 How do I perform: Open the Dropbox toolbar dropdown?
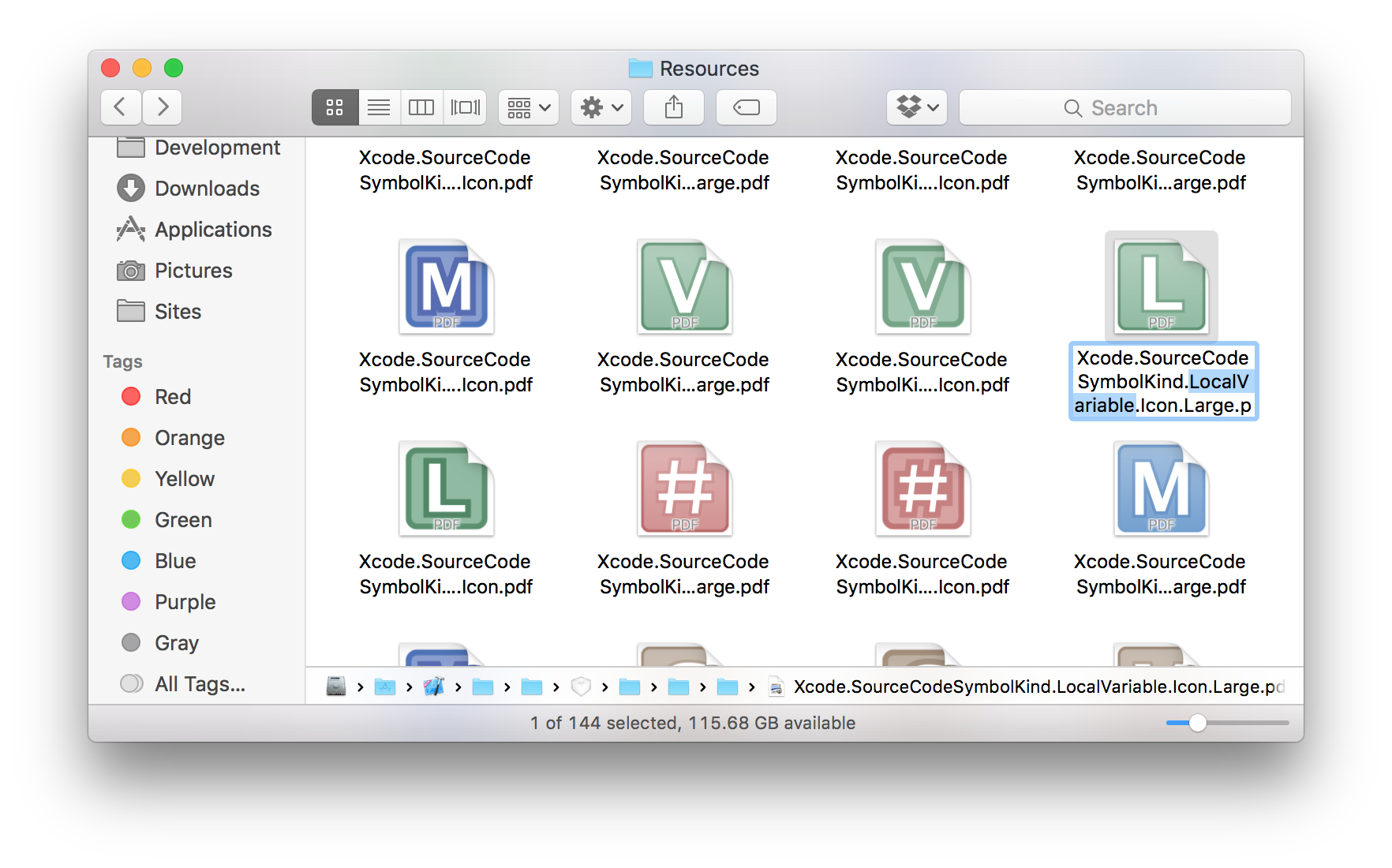point(917,107)
